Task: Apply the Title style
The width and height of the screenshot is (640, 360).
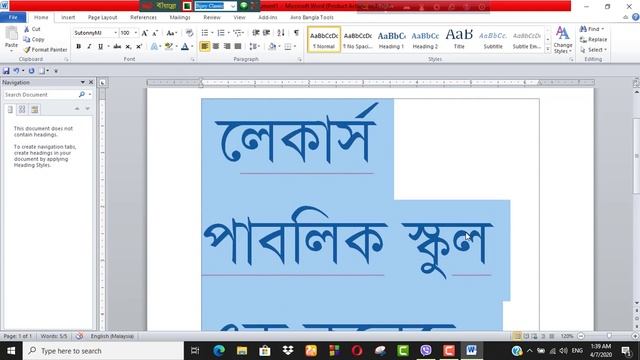Action: pos(459,40)
